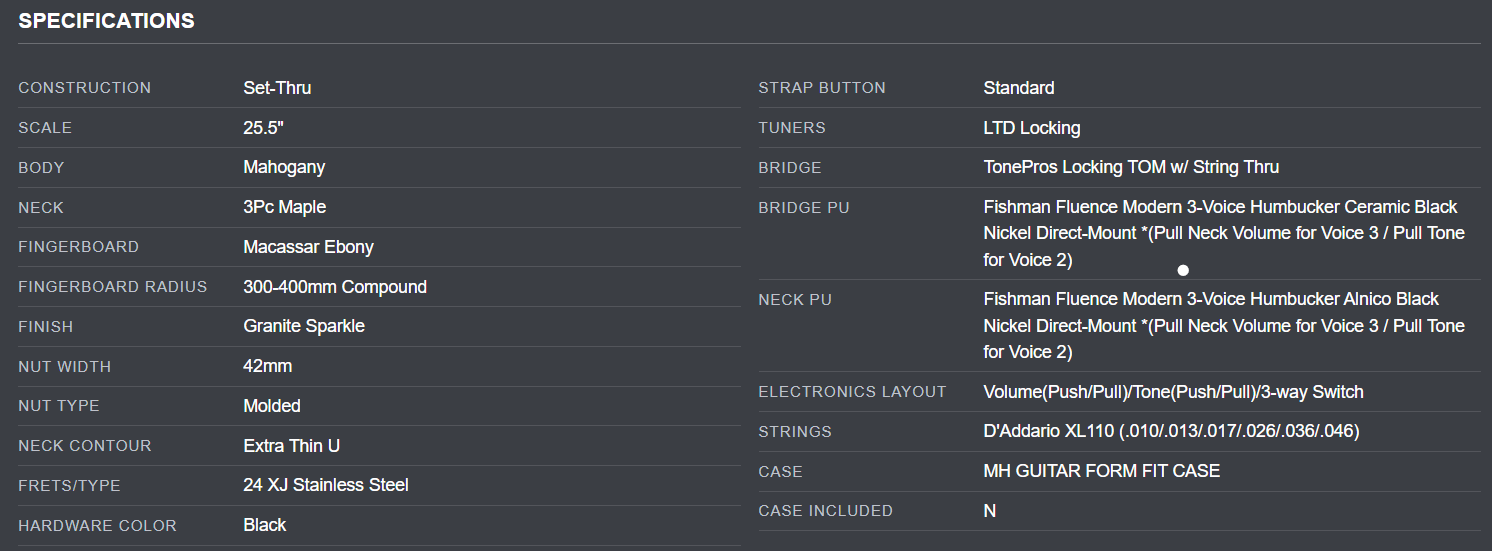1492x551 pixels.
Task: Click the Granite Sparkle finish value
Action: coord(304,326)
